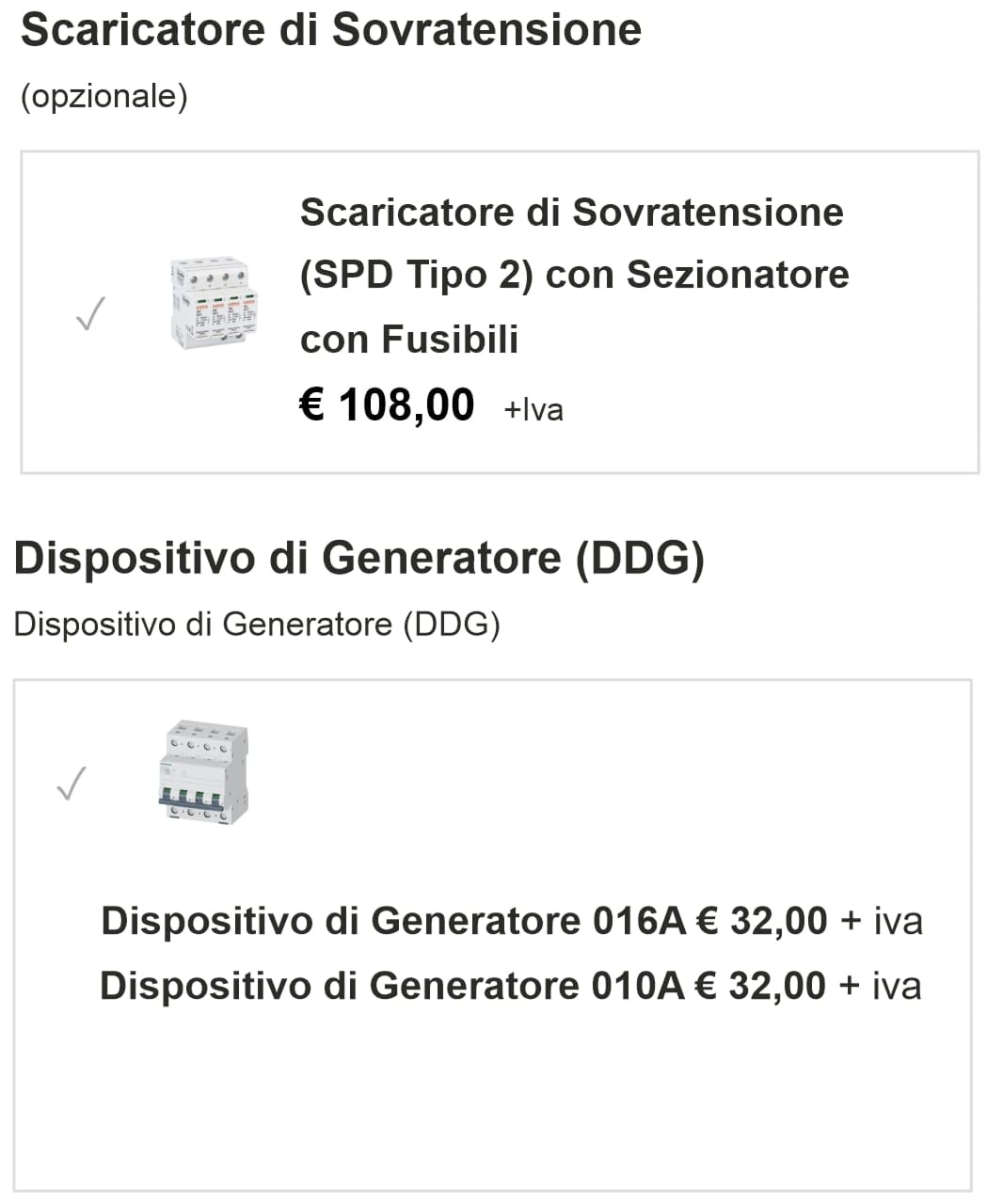Click the bold Scaricatore di Sovratensione heading
This screenshot has height=1204, width=987.
[330, 30]
